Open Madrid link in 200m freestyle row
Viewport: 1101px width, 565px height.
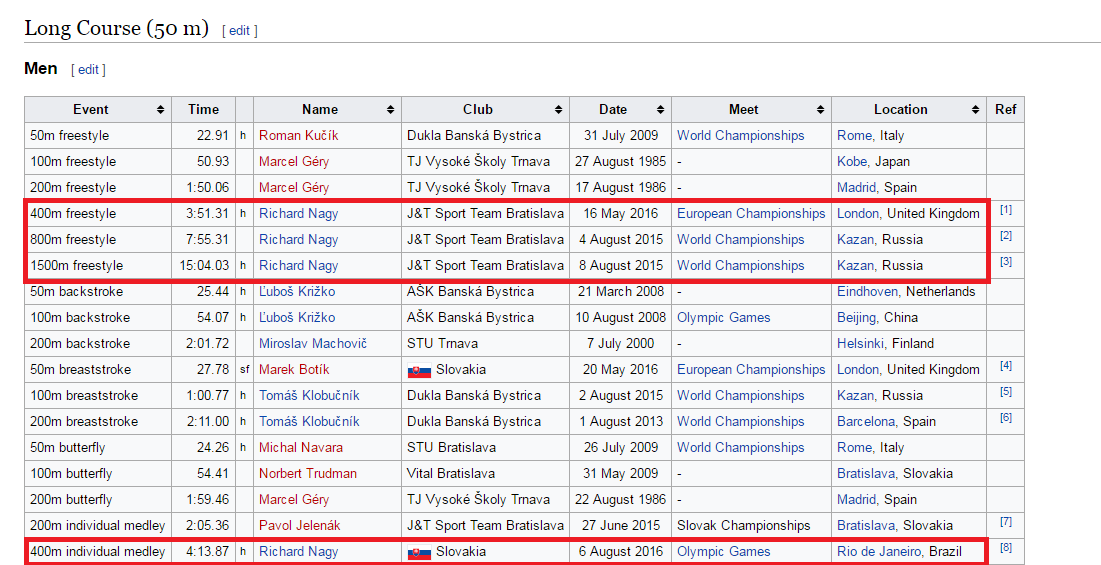click(856, 187)
